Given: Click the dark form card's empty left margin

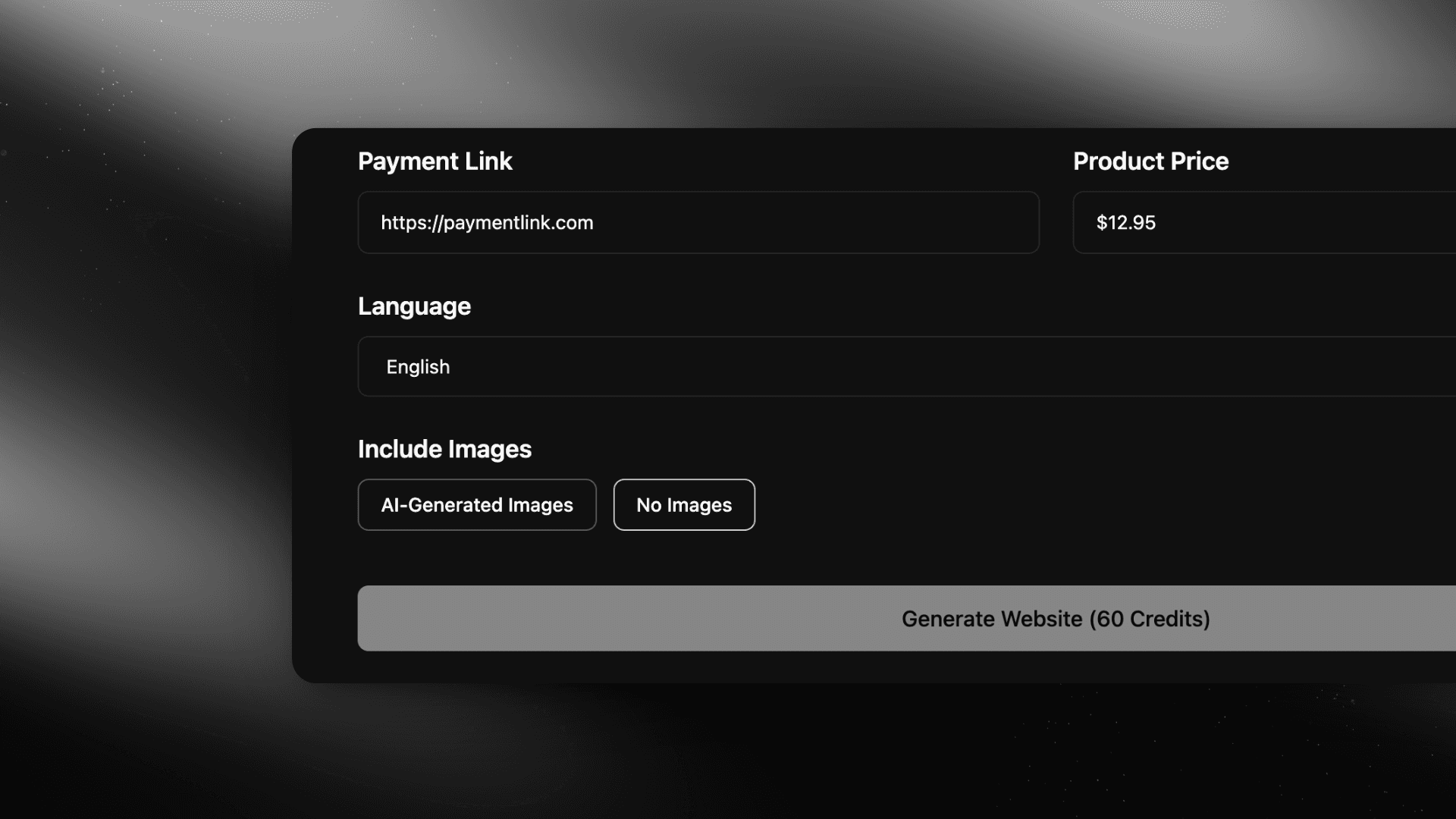Looking at the screenshot, I should (325, 409).
